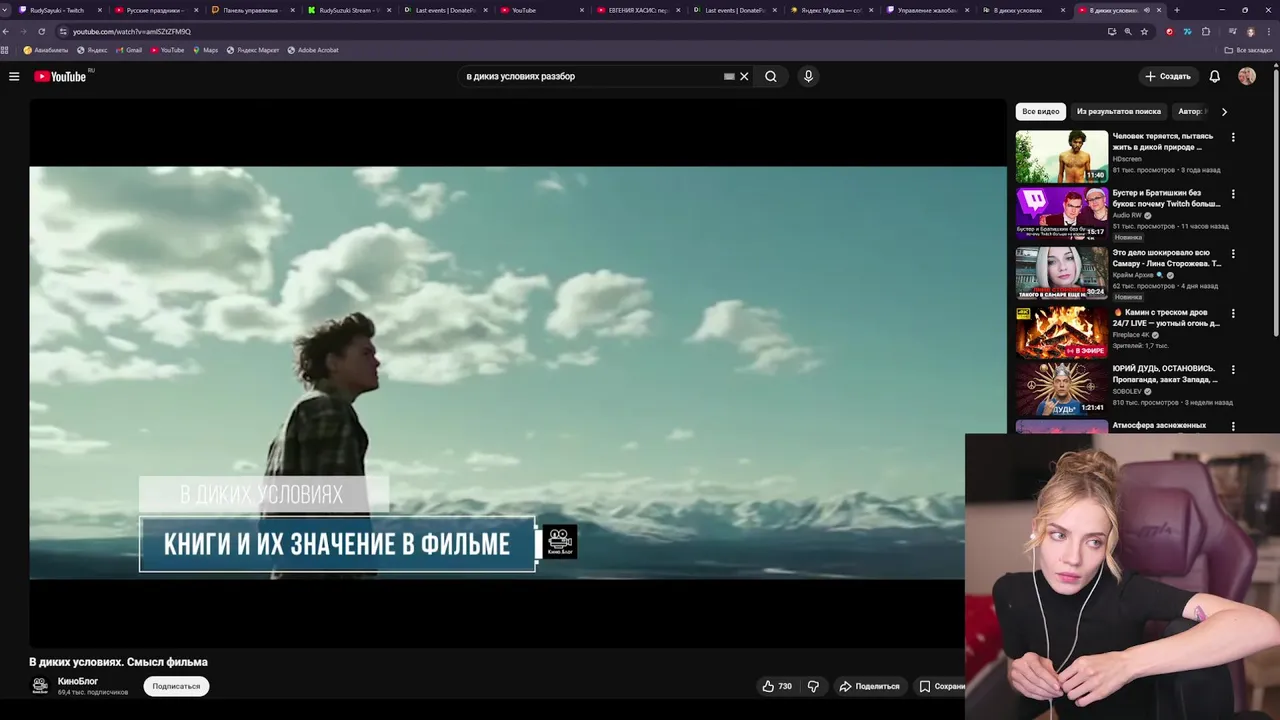Click 'Создать' create button
1280x720 pixels.
point(1168,76)
